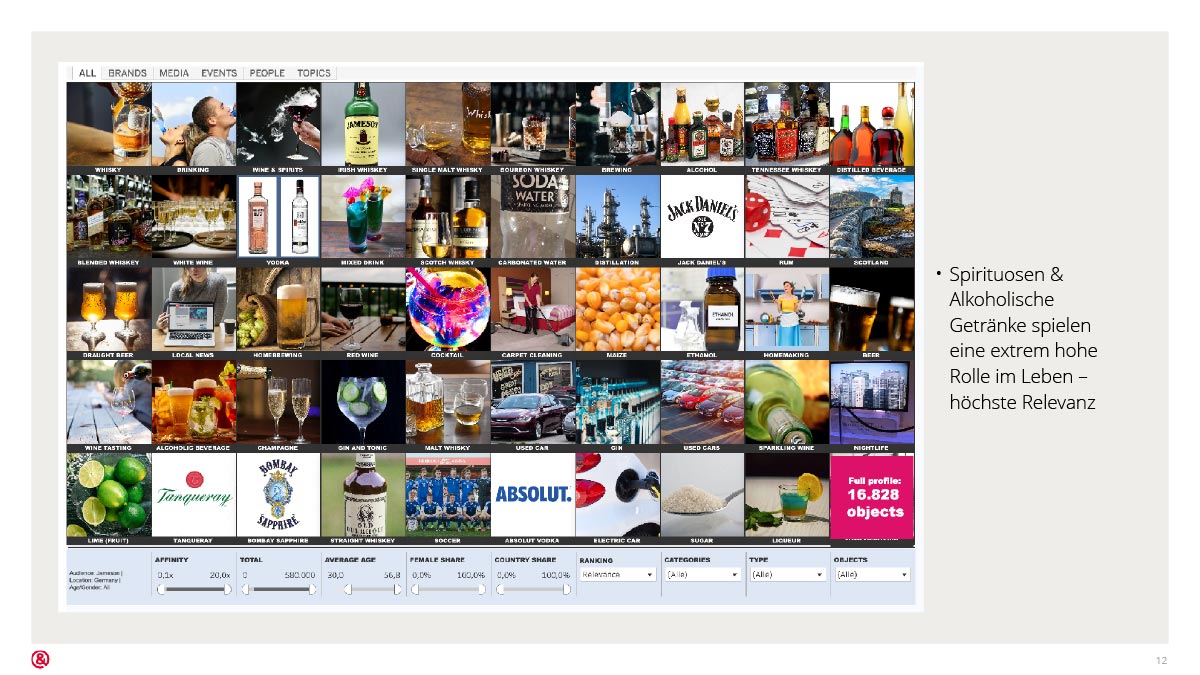Click the Affinity slider track

(193, 590)
